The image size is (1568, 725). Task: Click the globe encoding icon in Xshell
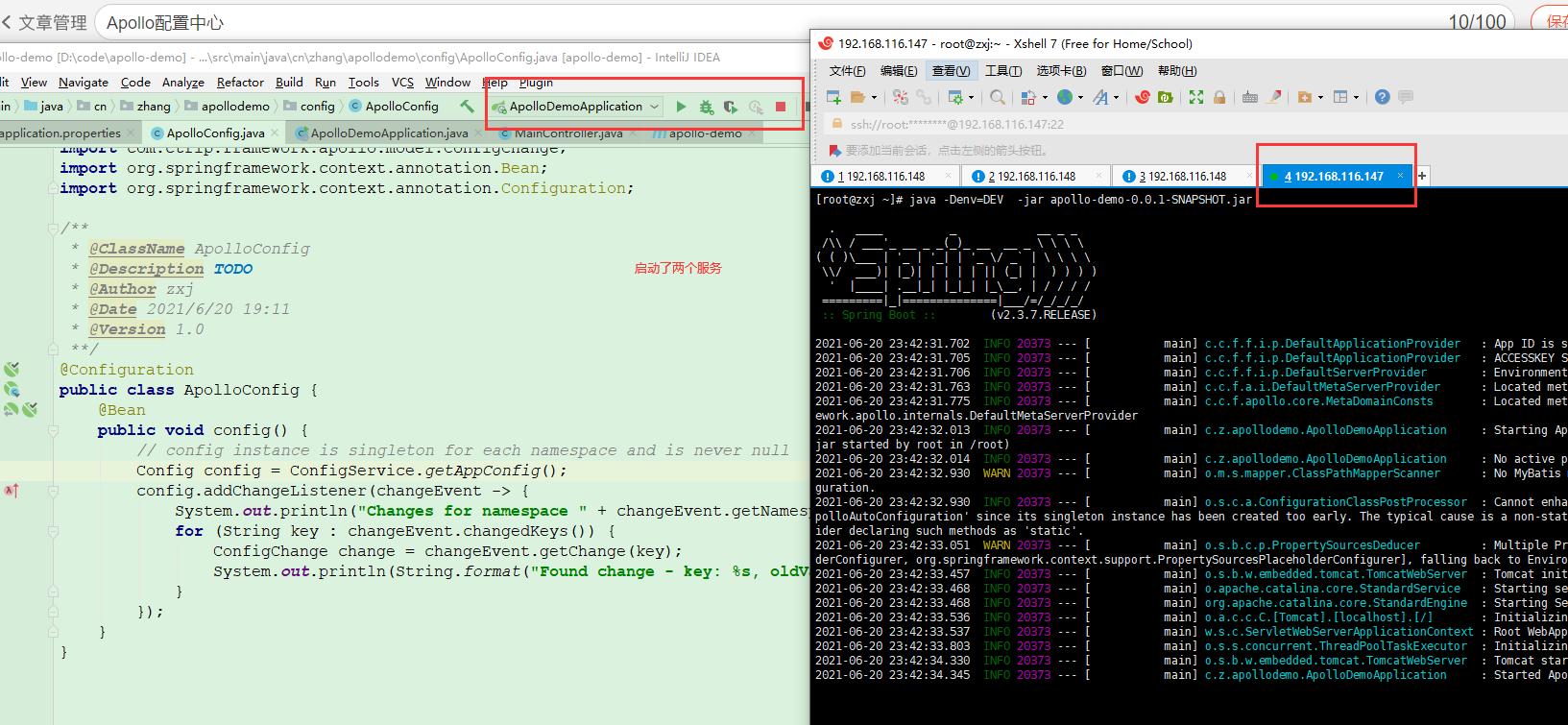click(1064, 97)
